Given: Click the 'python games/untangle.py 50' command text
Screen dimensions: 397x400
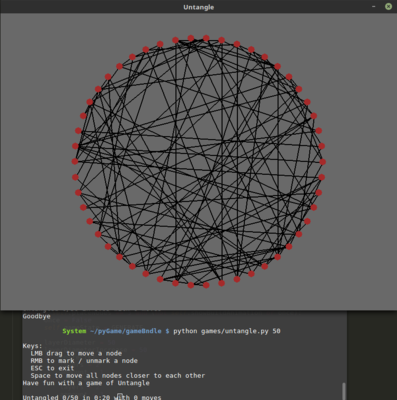Looking at the screenshot, I should (x=227, y=331).
